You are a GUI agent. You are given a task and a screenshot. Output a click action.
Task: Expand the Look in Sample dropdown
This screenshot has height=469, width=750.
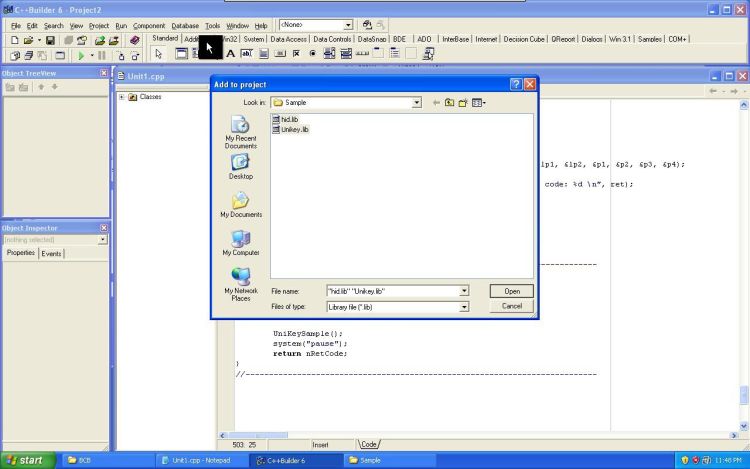click(417, 102)
